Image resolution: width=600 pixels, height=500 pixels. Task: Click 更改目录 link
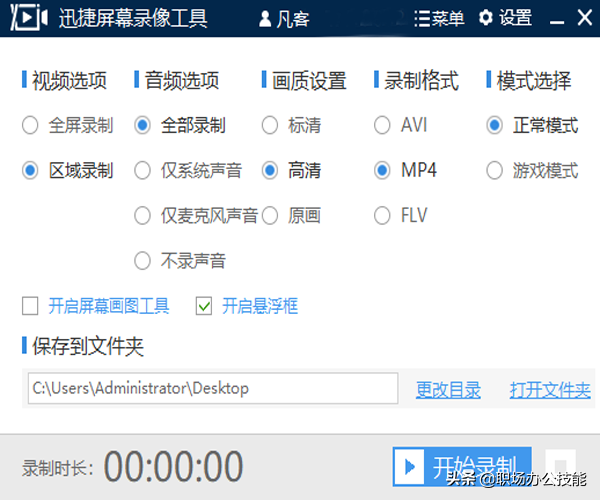448,390
